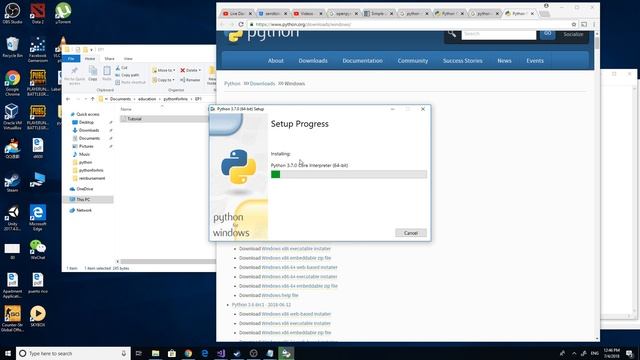Open the Move to dropdown

click(164, 70)
